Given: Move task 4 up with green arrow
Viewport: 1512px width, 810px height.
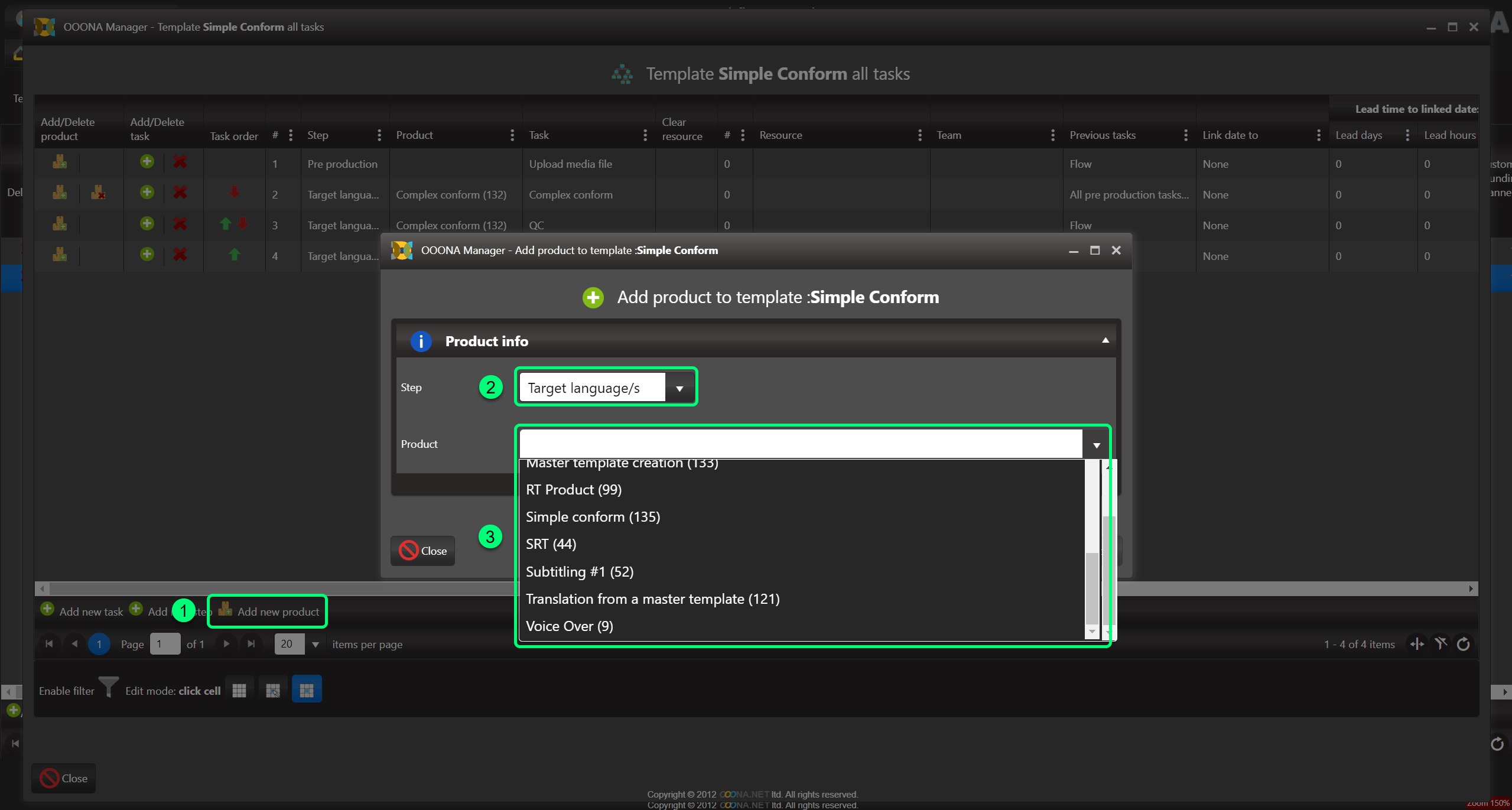Looking at the screenshot, I should [x=235, y=255].
